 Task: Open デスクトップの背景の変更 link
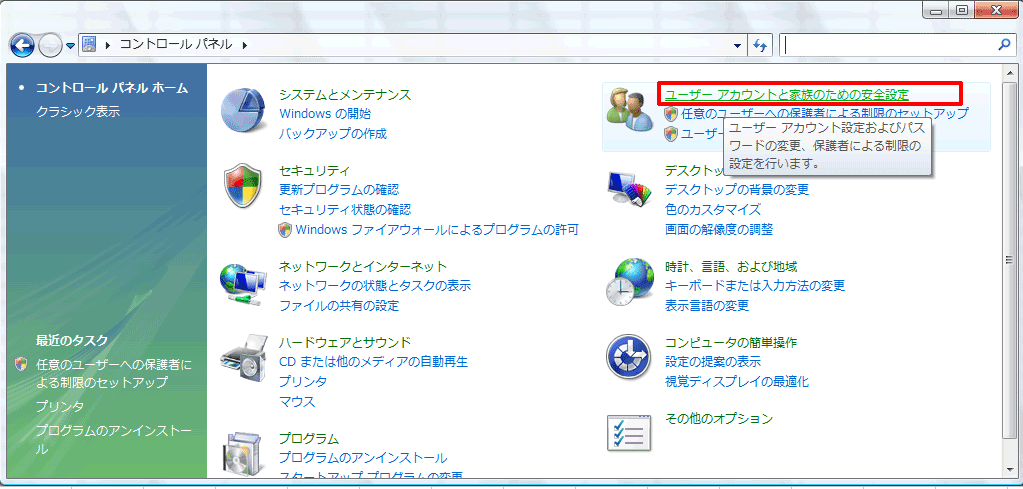(737, 190)
